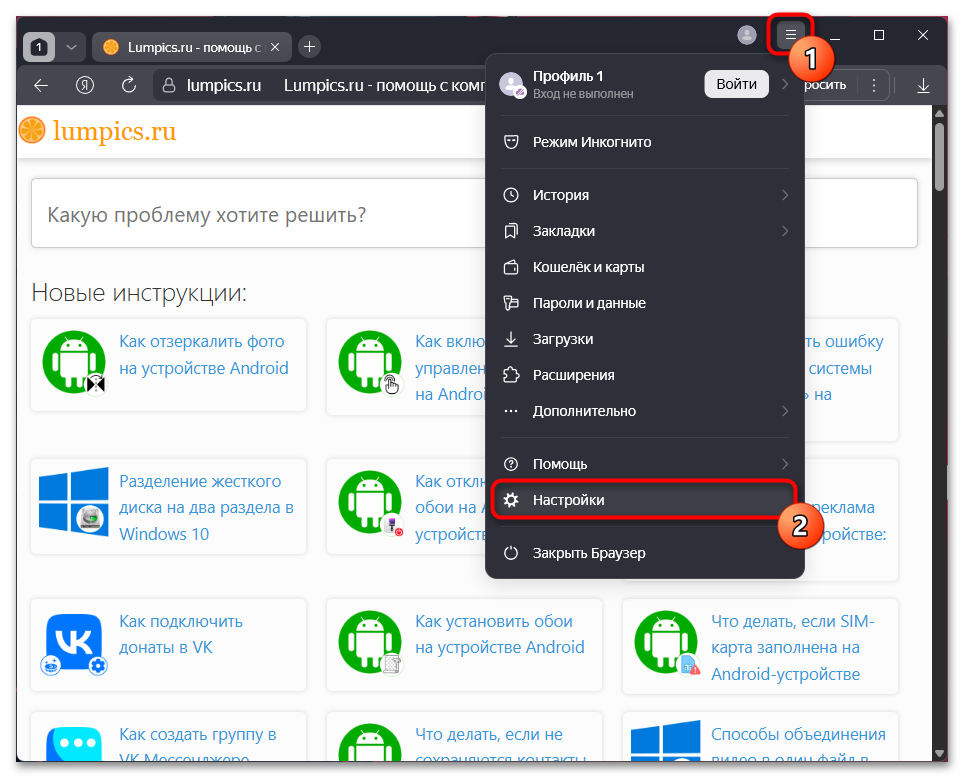The width and height of the screenshot is (964, 778).
Task: Expand the Закладки submenu
Action: (644, 231)
